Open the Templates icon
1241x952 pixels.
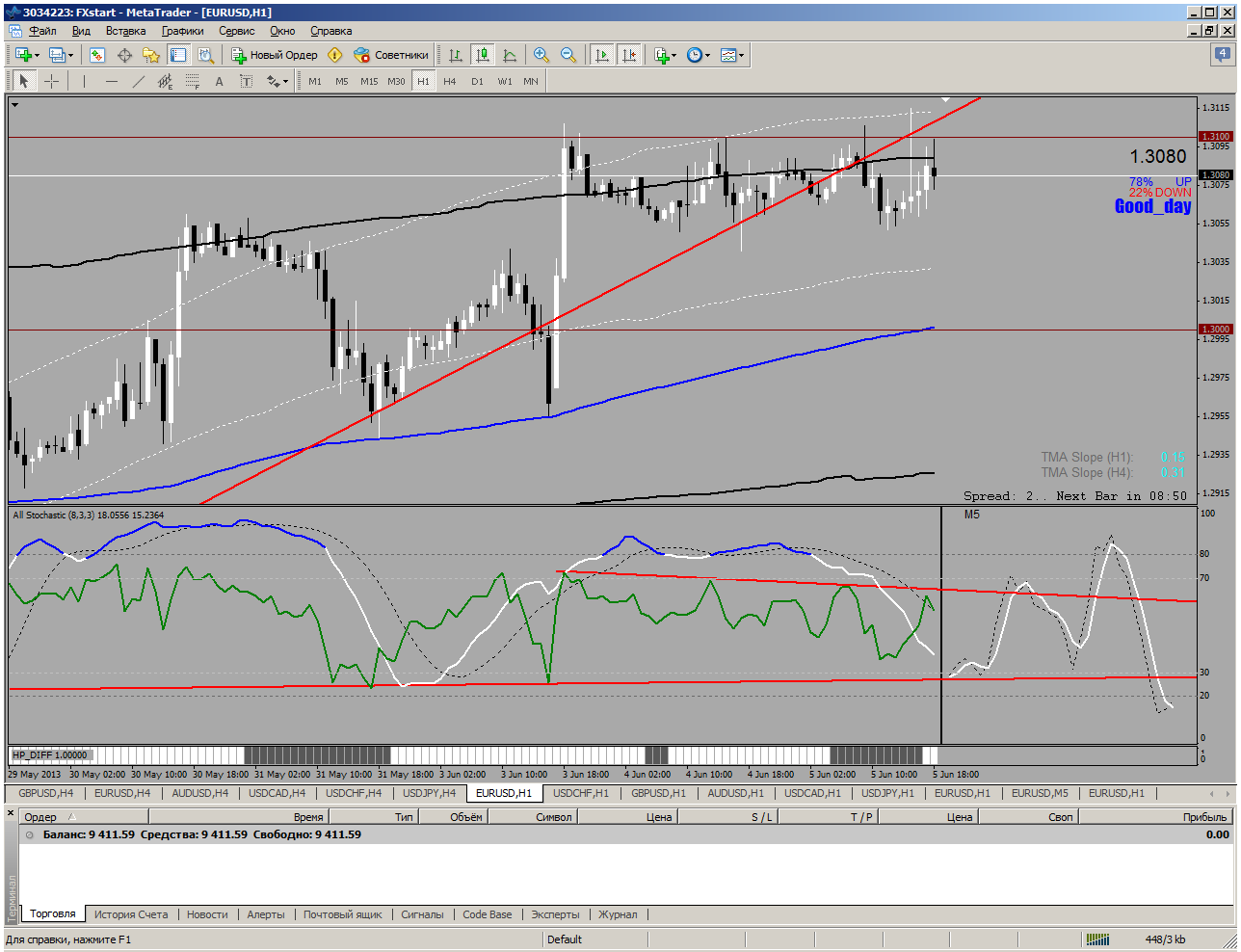click(728, 55)
